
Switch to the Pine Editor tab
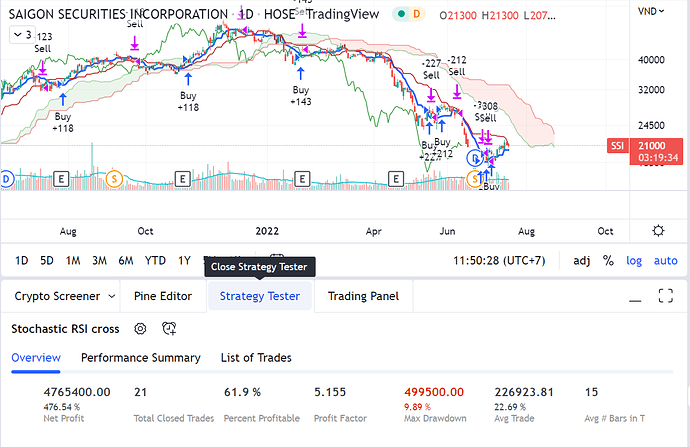[163, 296]
